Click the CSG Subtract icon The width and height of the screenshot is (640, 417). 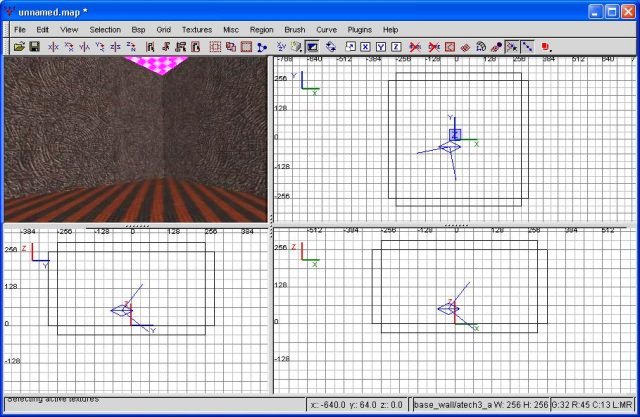[x=215, y=47]
